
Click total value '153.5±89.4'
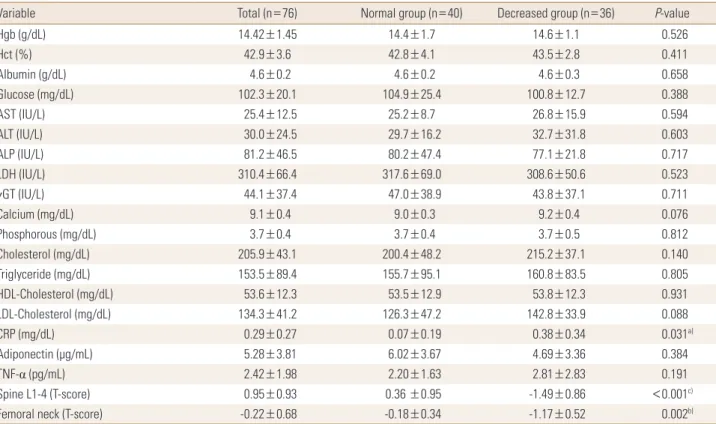click(268, 274)
